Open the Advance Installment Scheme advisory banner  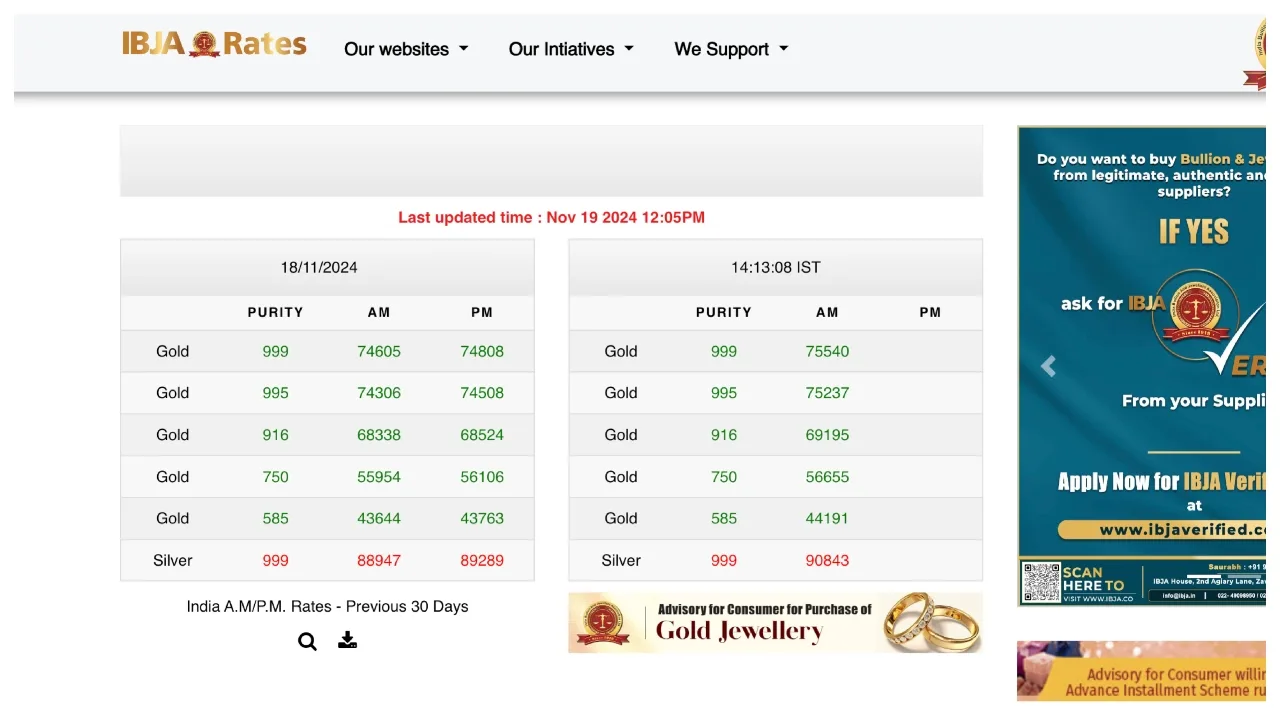tap(1142, 672)
